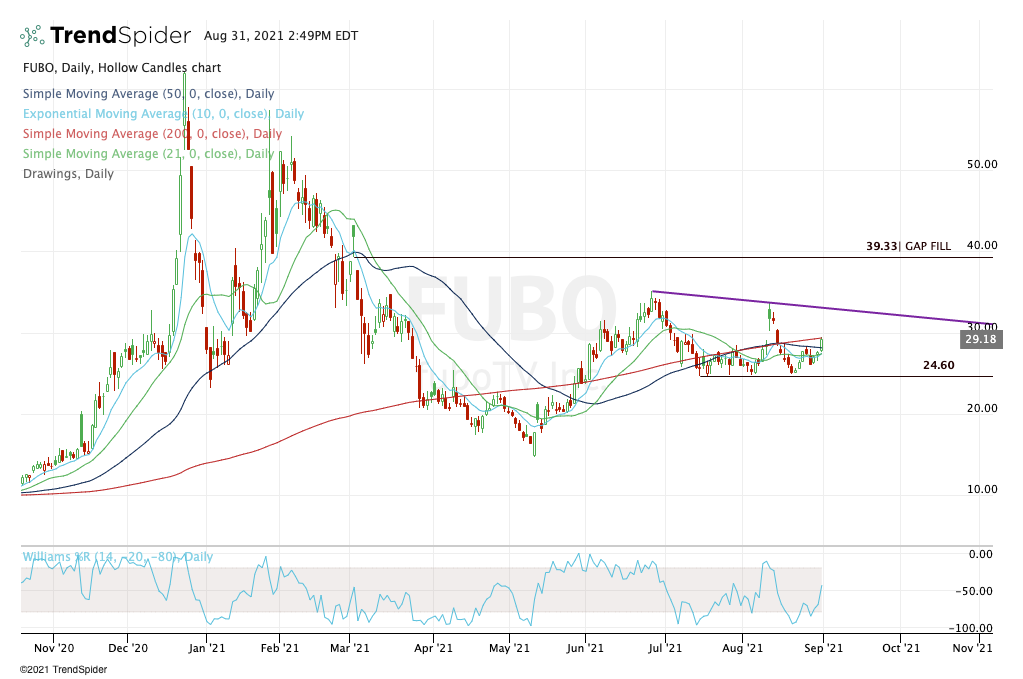Click the 50.00 price axis label
The height and width of the screenshot is (679, 1023).
coord(982,164)
